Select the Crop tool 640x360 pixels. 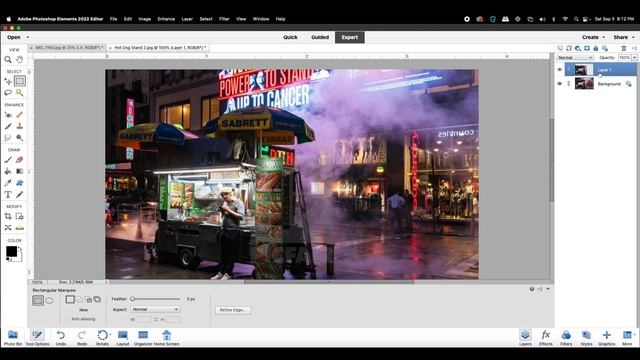click(x=8, y=216)
